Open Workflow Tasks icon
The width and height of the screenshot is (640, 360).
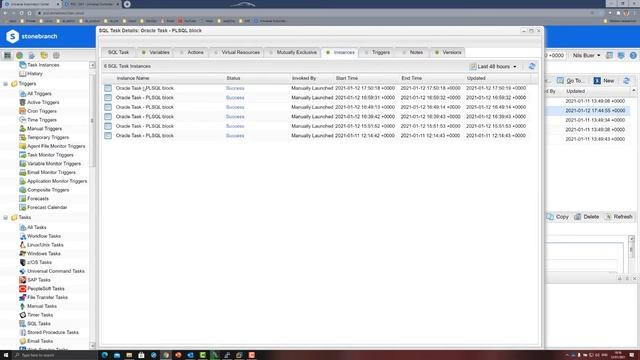(23, 236)
